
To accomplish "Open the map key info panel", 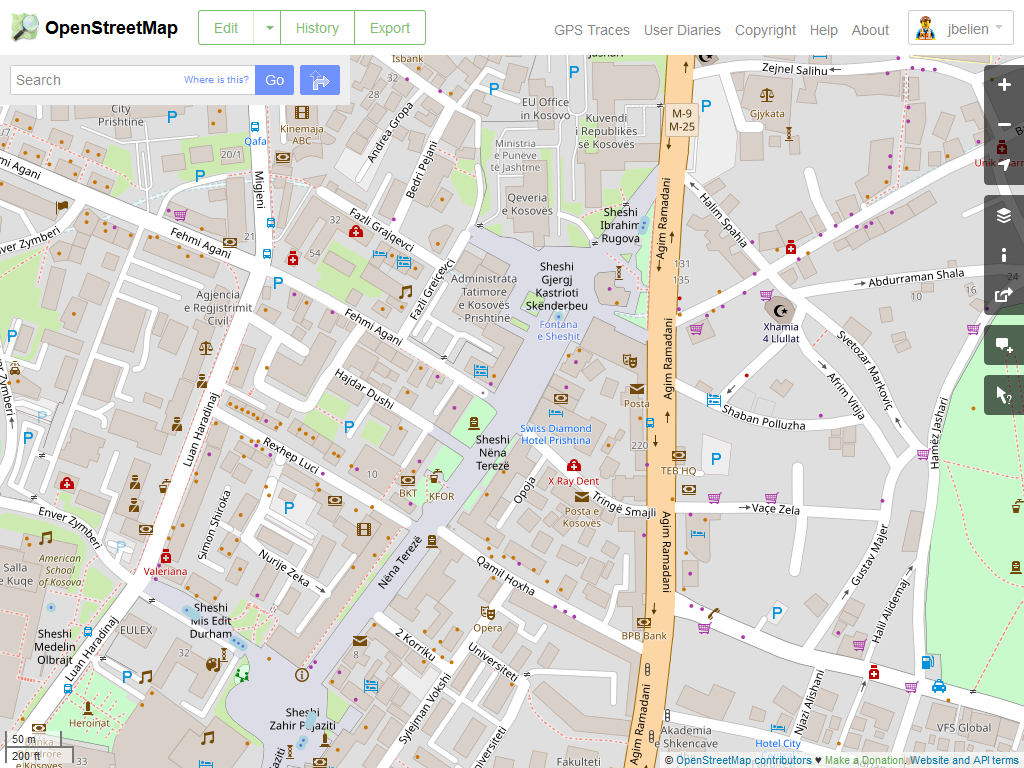I will pyautogui.click(x=1004, y=255).
